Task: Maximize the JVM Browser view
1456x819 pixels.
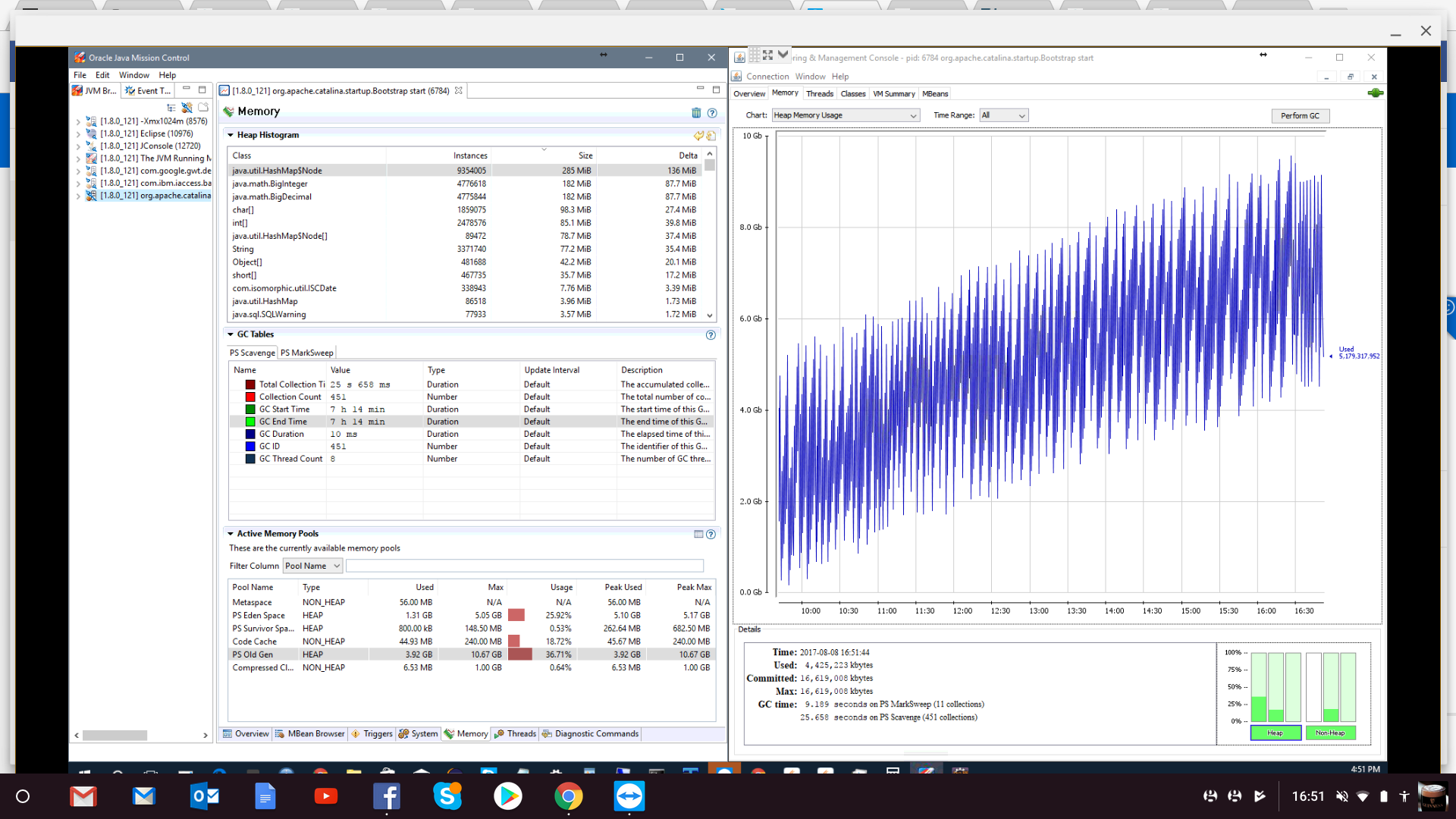Action: tap(202, 89)
